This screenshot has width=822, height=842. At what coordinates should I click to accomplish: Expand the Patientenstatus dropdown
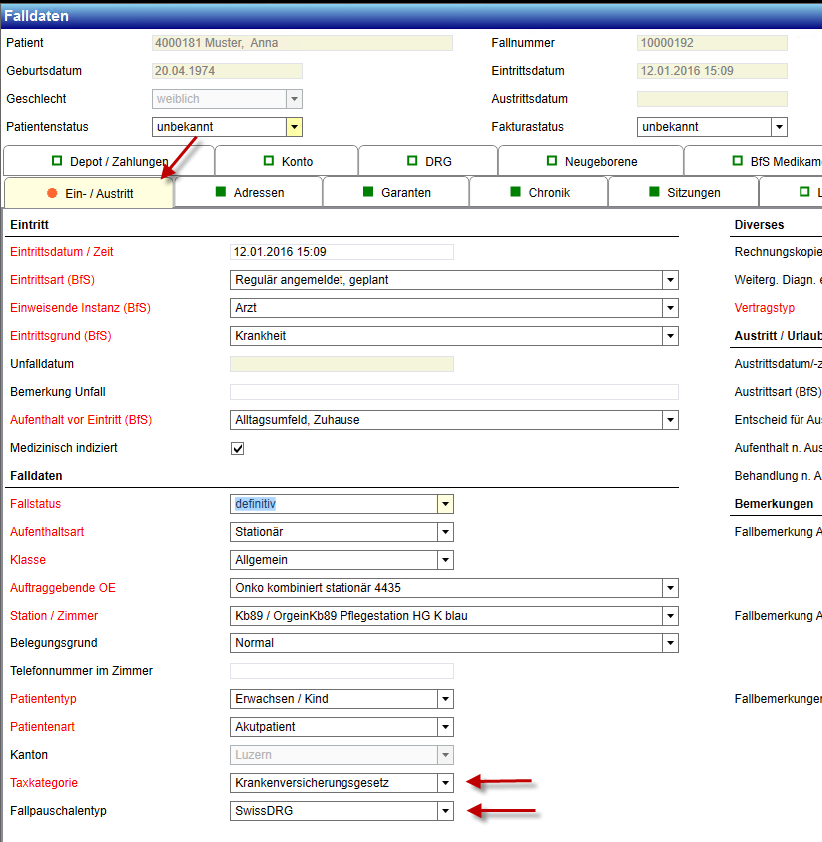tap(294, 127)
